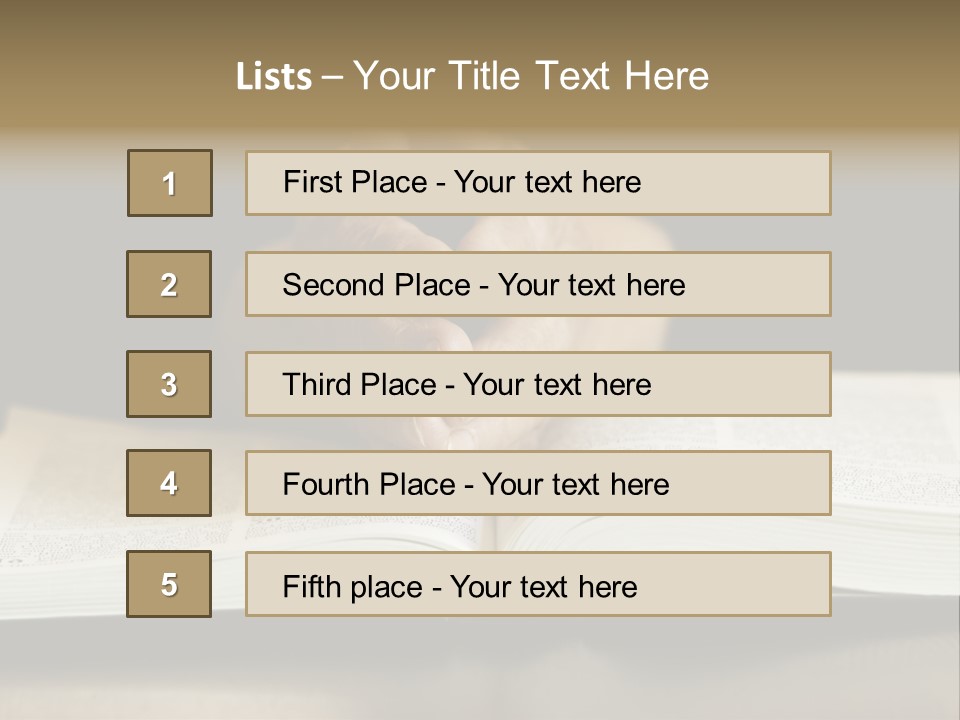Image resolution: width=960 pixels, height=720 pixels.
Task: Click the dash in the slide title
Action: coord(332,77)
